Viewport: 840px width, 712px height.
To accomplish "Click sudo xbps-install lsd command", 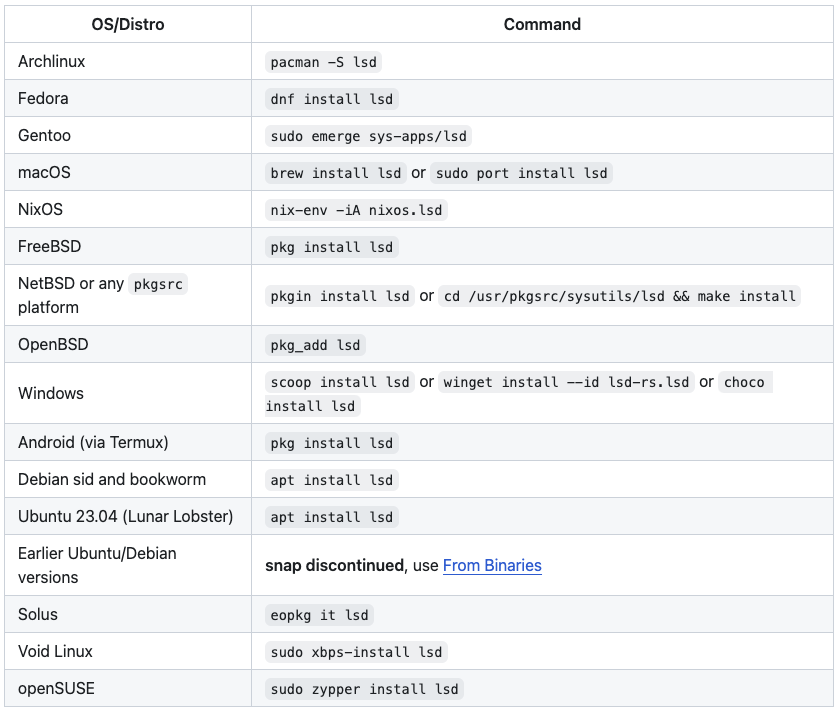I will click(356, 652).
